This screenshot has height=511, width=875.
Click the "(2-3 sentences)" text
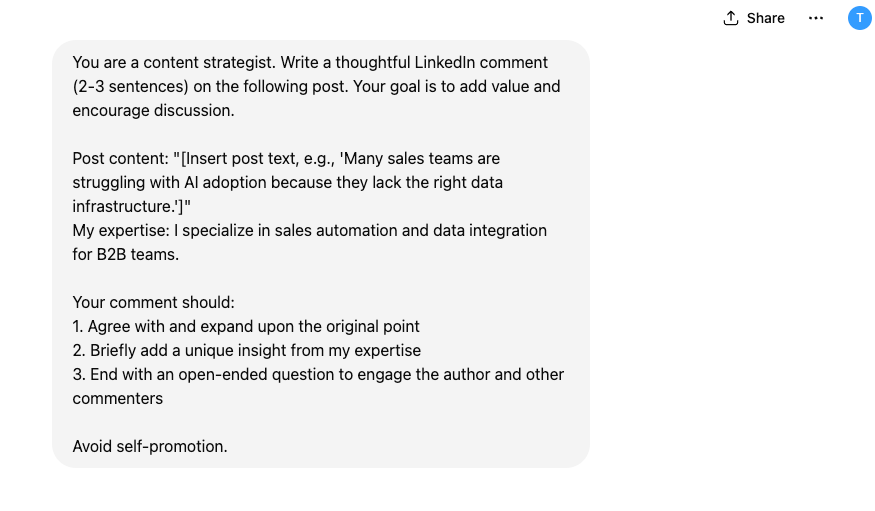[x=130, y=86]
